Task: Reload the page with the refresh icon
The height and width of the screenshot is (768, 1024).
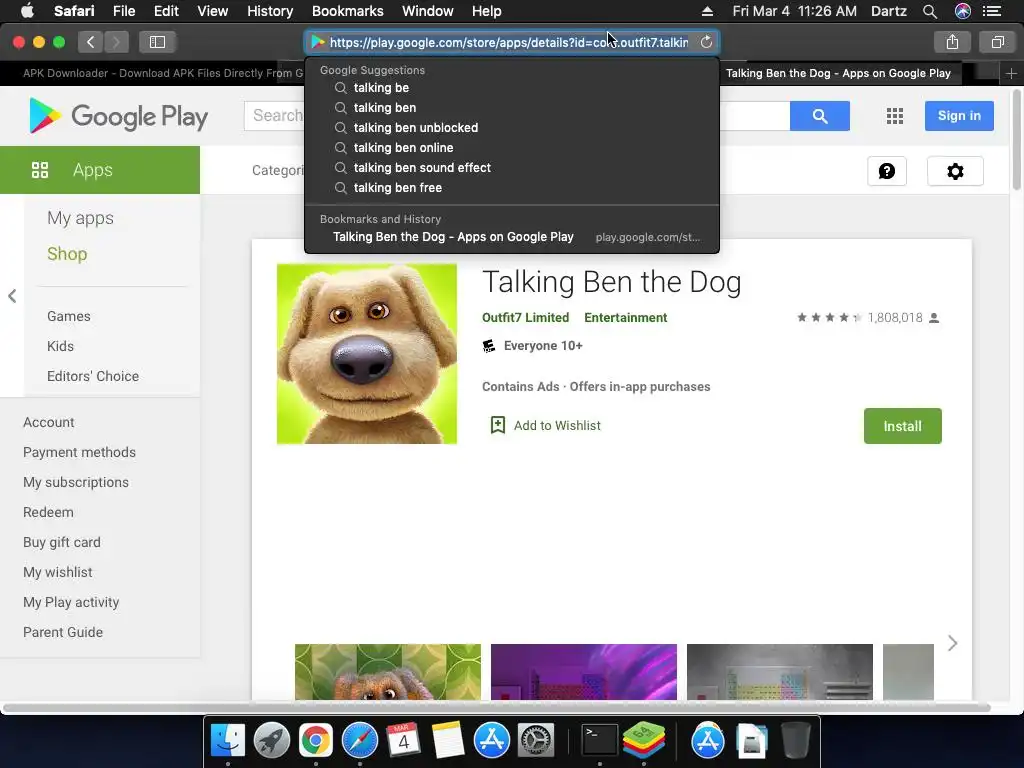Action: pos(706,42)
